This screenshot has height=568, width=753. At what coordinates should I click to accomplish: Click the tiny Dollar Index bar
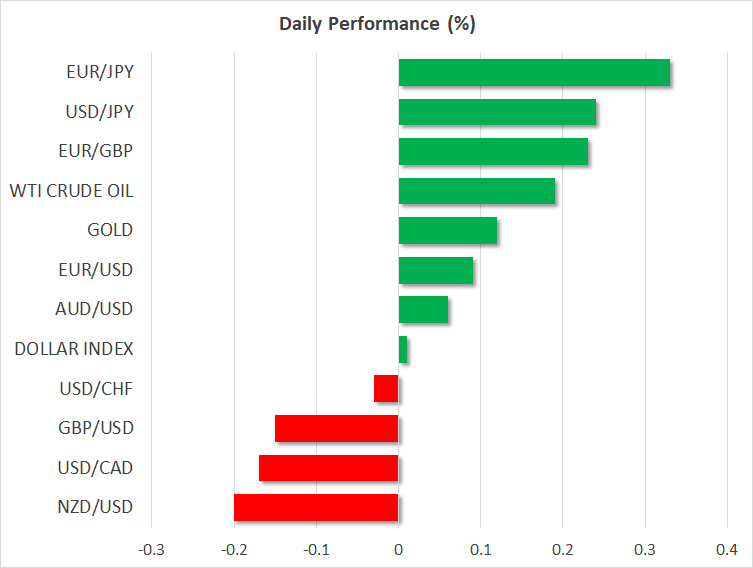tap(403, 350)
